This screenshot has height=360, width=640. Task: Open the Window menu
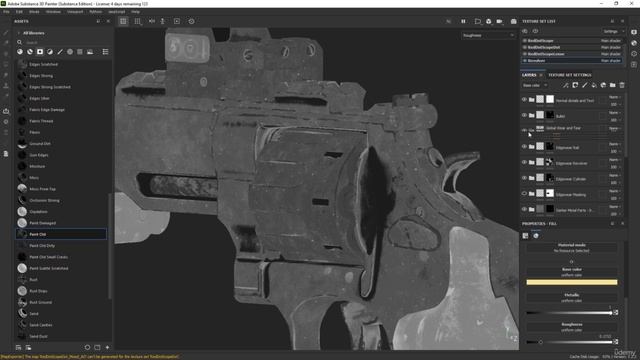pyautogui.click(x=53, y=12)
